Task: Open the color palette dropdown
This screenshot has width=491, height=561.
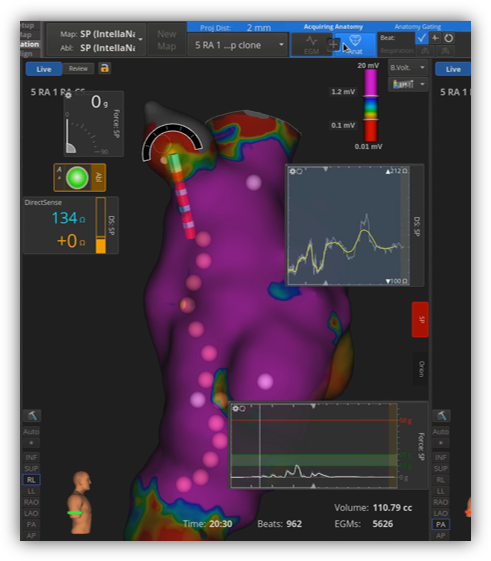Action: (x=408, y=84)
